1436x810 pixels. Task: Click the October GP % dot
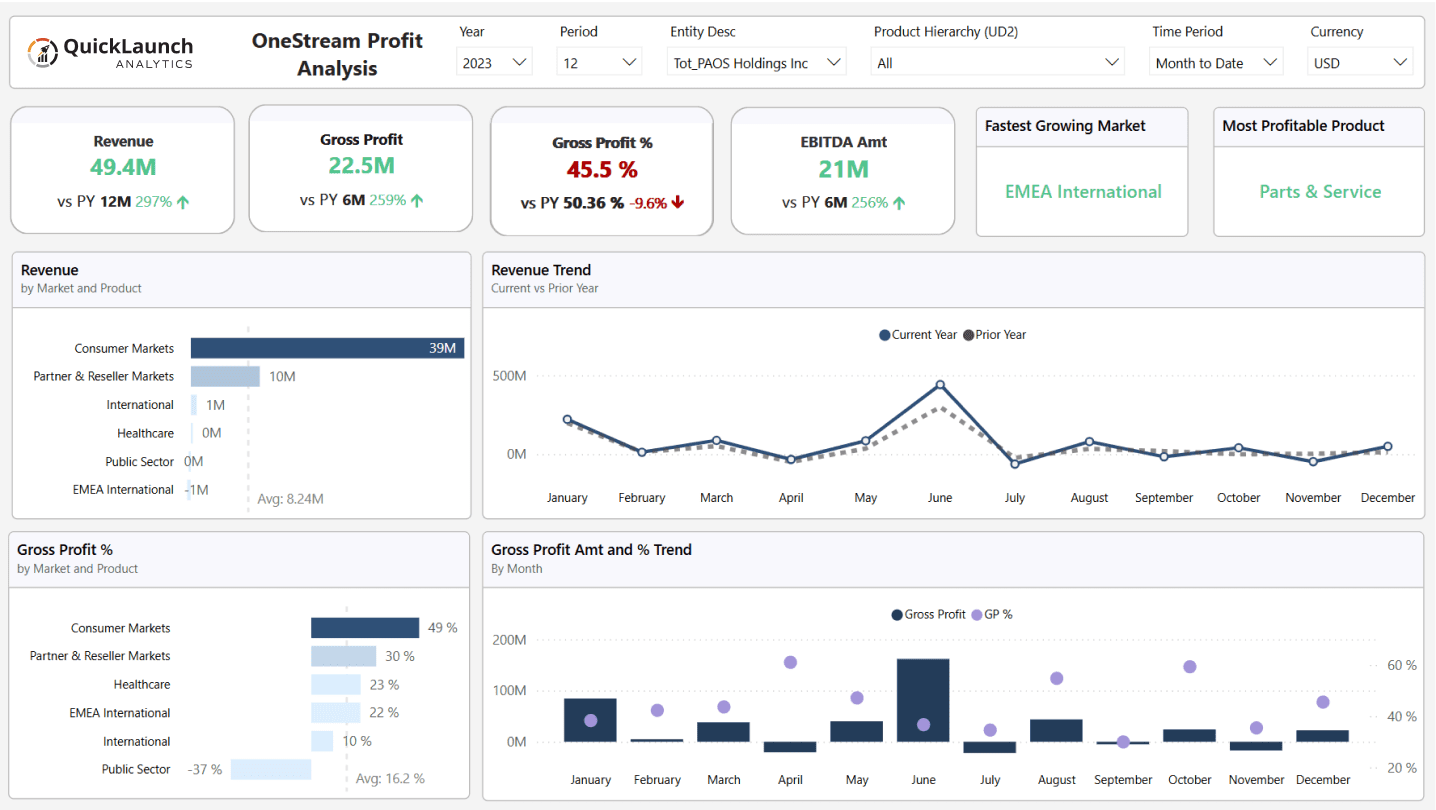pos(1190,667)
